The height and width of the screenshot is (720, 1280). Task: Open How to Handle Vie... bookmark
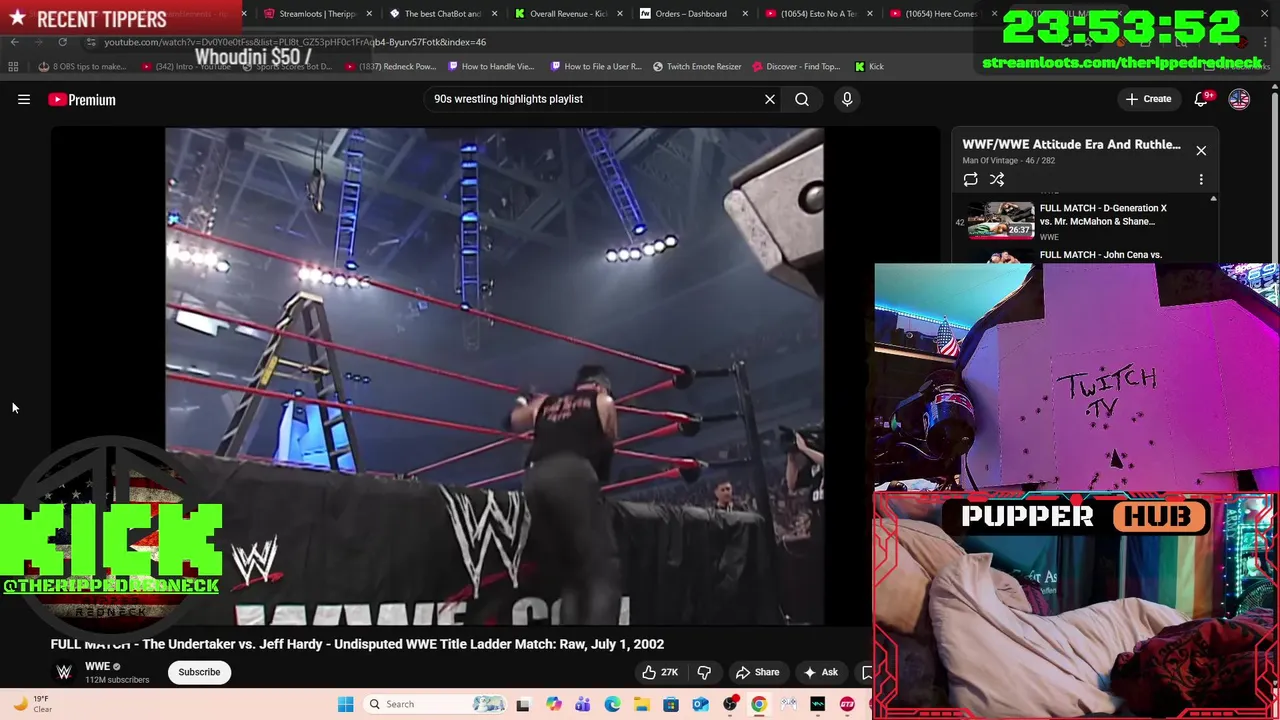click(491, 67)
